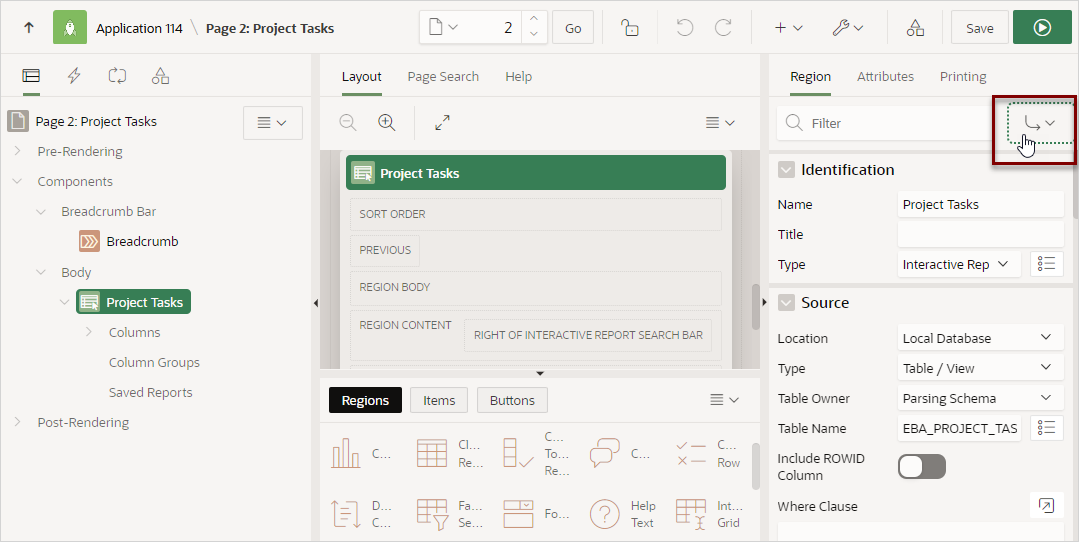The height and width of the screenshot is (542, 1079).
Task: Collapse the Body node
Action: click(41, 272)
